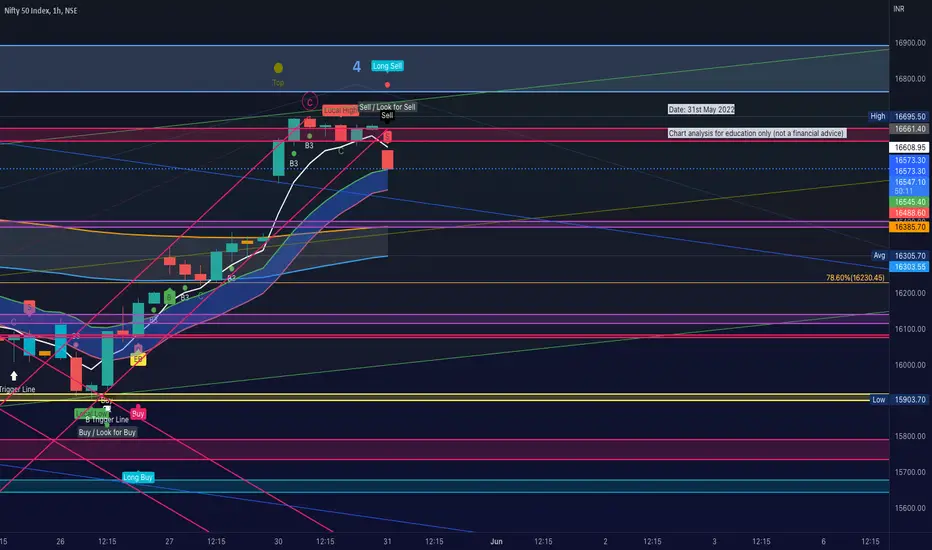
Task: Click the current price 16608.95 tag
Action: tap(909, 147)
